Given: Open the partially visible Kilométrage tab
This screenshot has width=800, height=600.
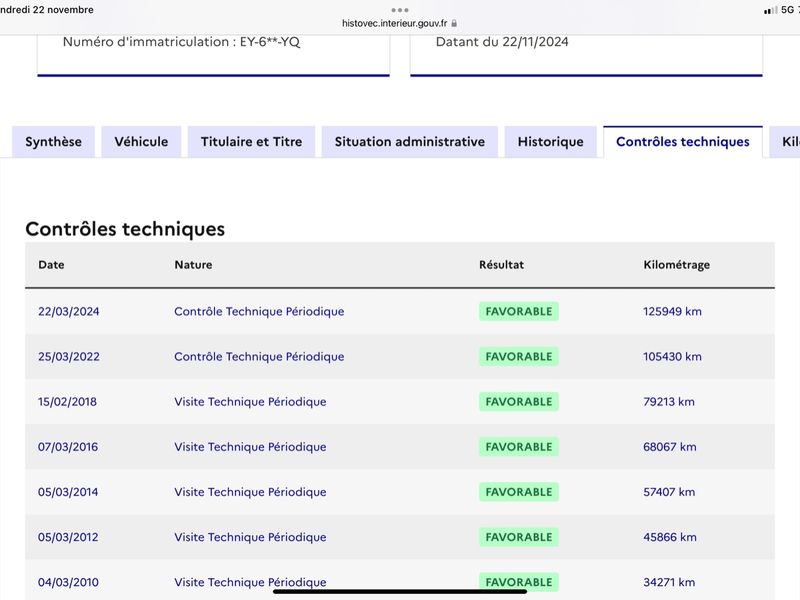Looking at the screenshot, I should tap(786, 142).
